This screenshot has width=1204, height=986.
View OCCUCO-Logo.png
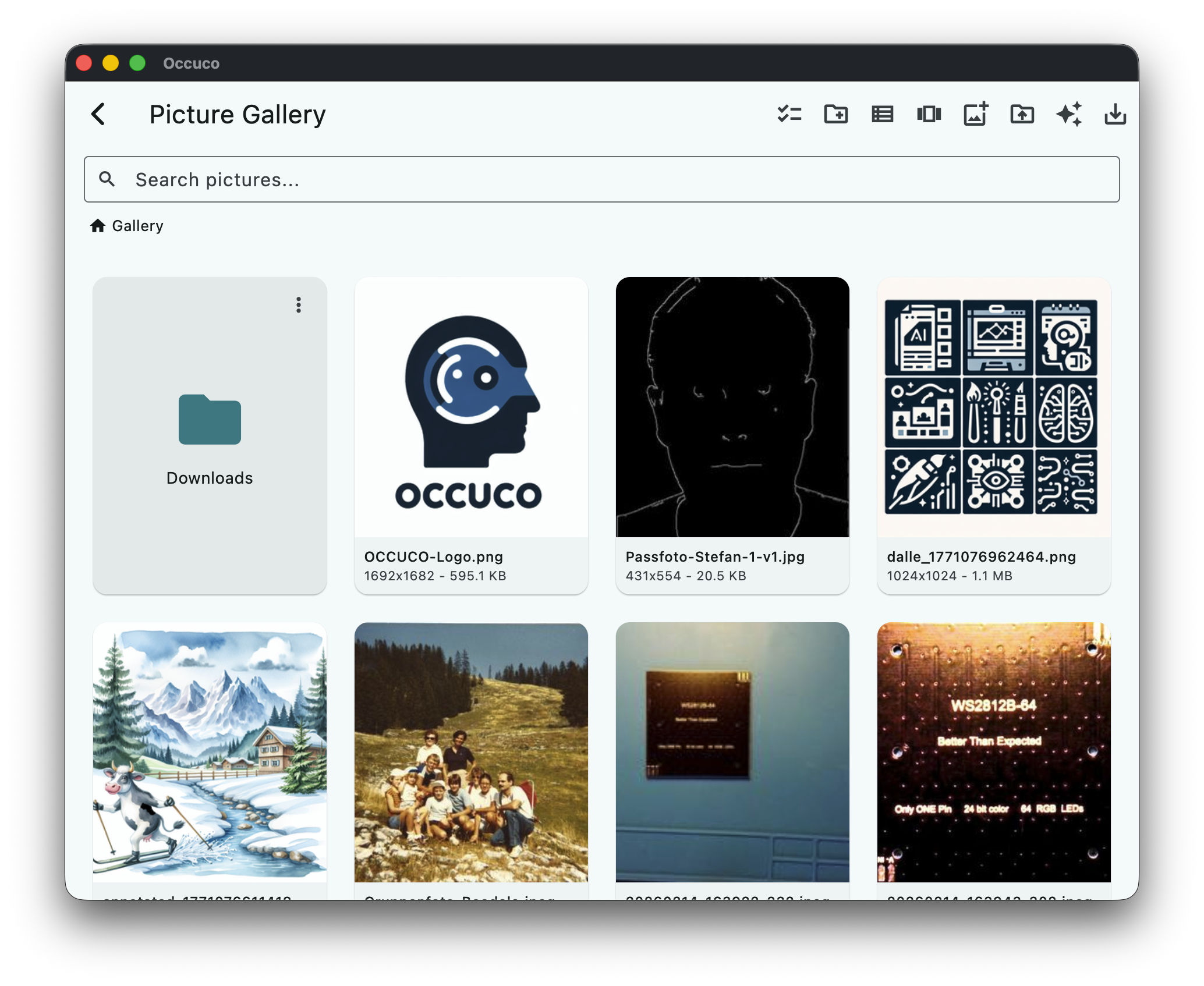click(x=471, y=407)
